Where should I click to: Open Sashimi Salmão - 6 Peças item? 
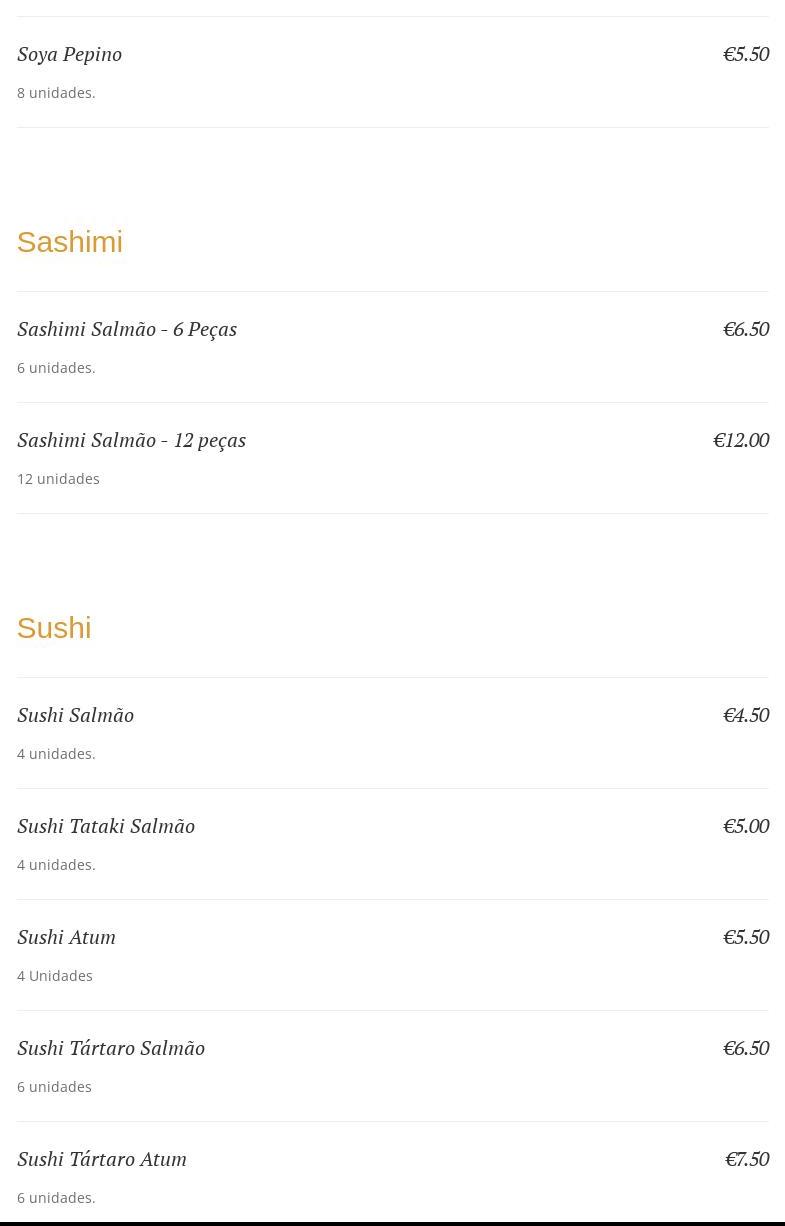point(127,329)
